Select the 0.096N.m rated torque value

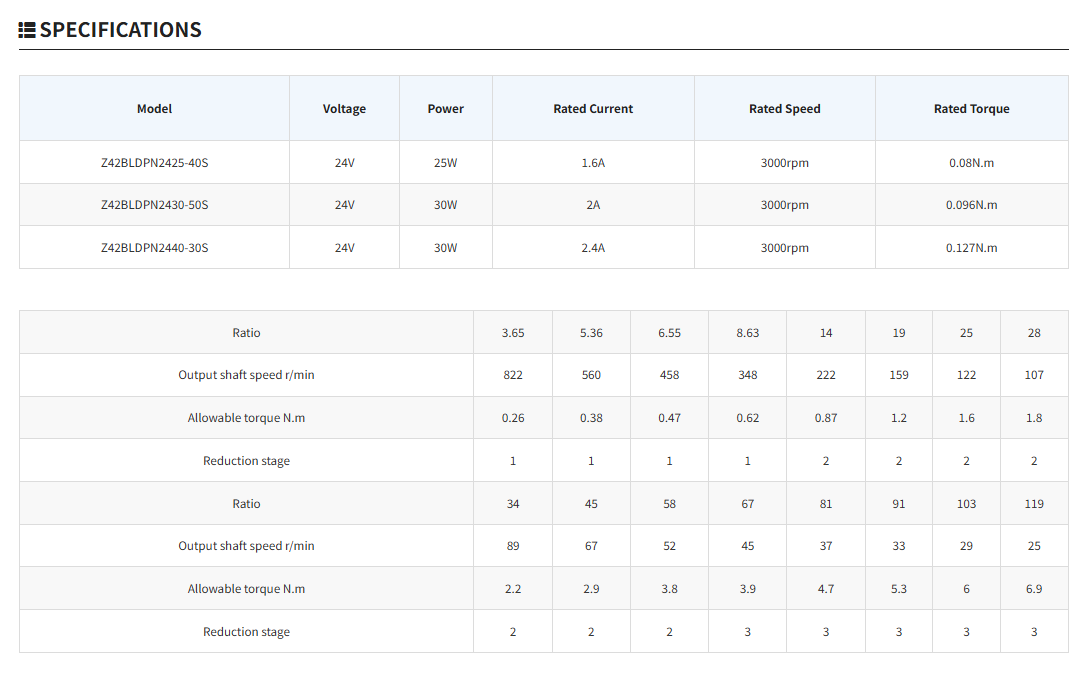971,205
